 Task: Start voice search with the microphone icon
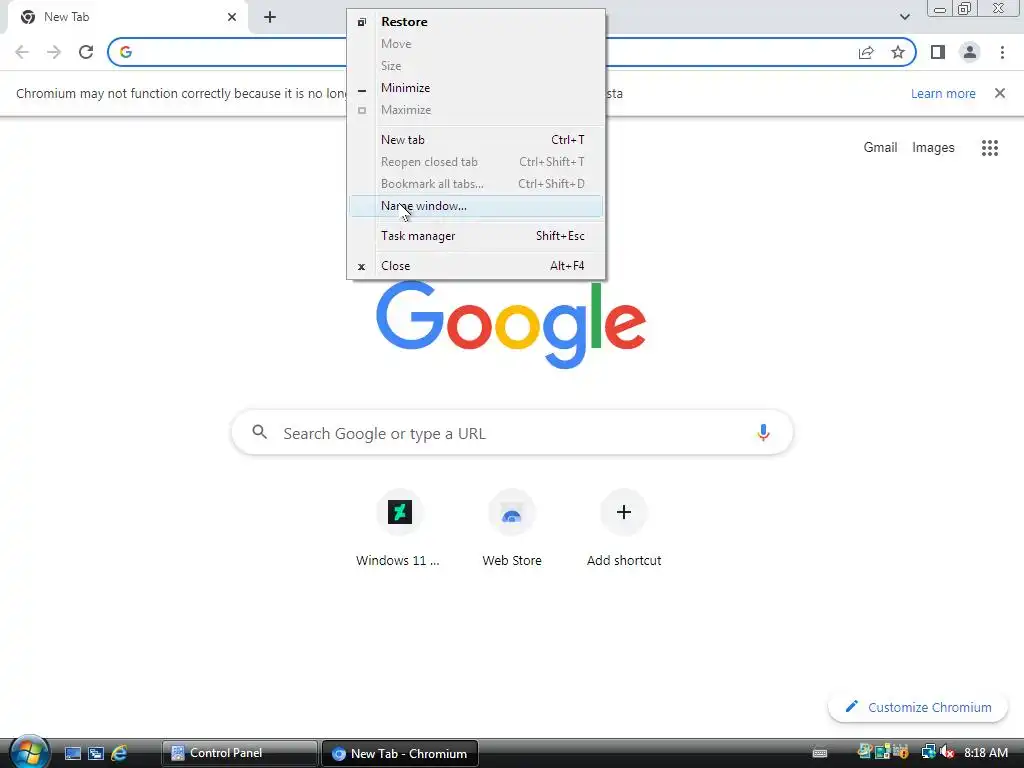763,432
